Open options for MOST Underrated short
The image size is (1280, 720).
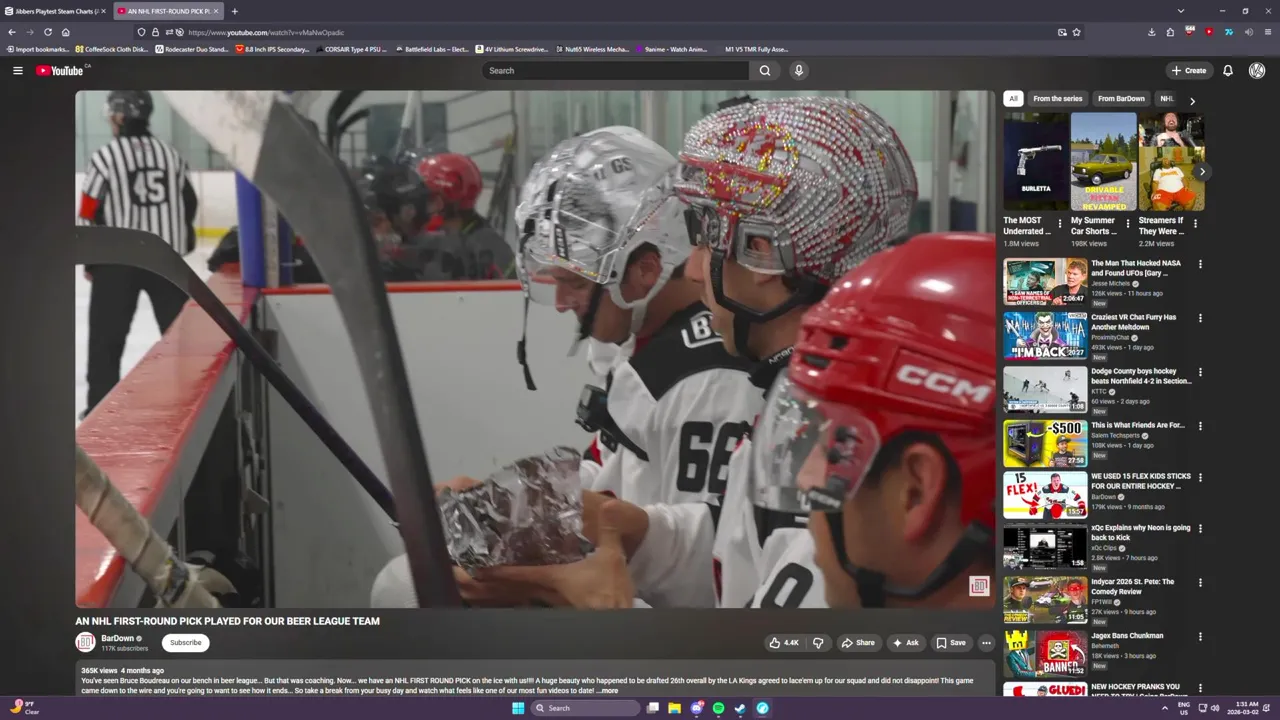click(x=1060, y=223)
